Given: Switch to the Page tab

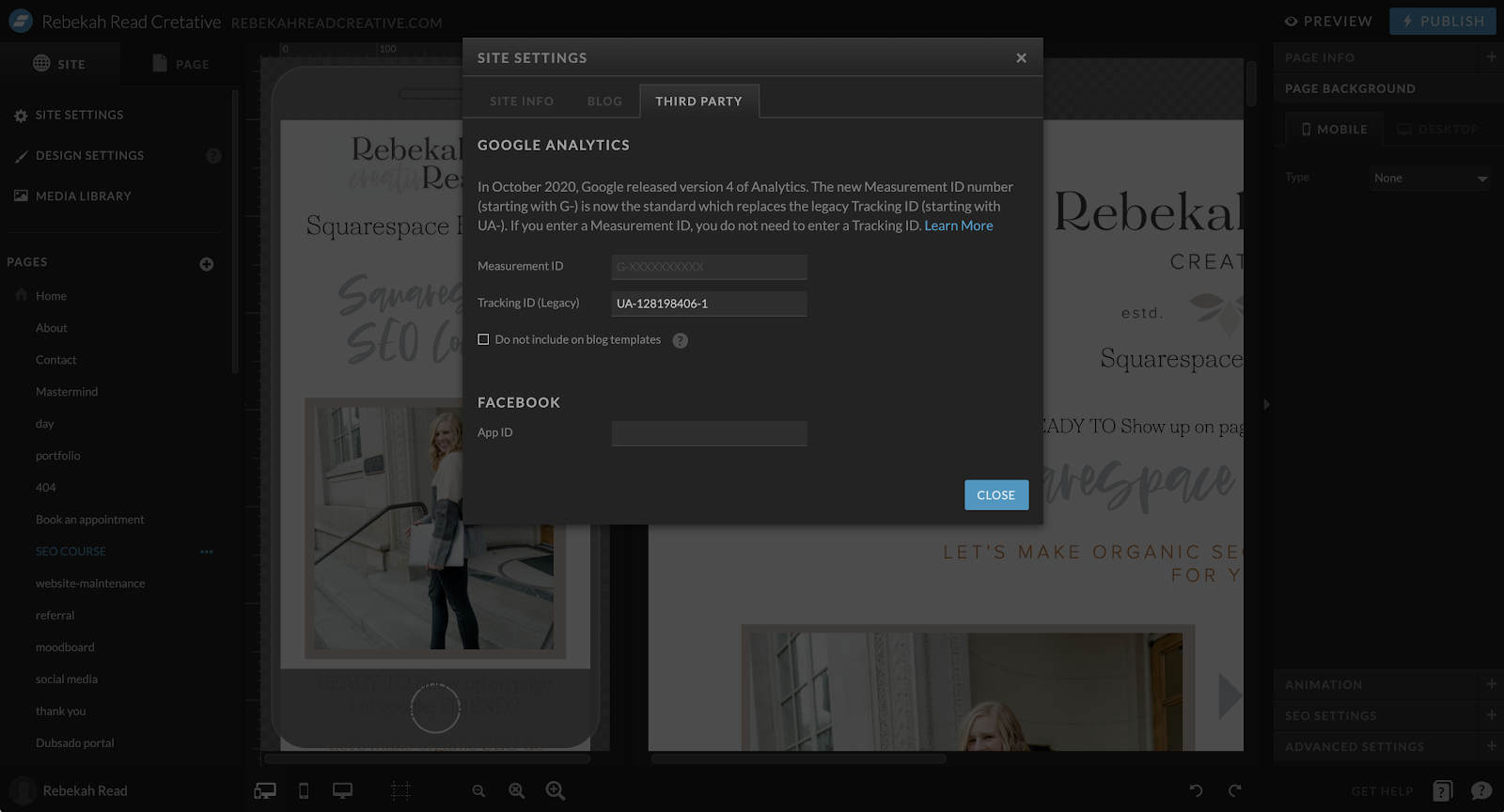Looking at the screenshot, I should pos(180,64).
